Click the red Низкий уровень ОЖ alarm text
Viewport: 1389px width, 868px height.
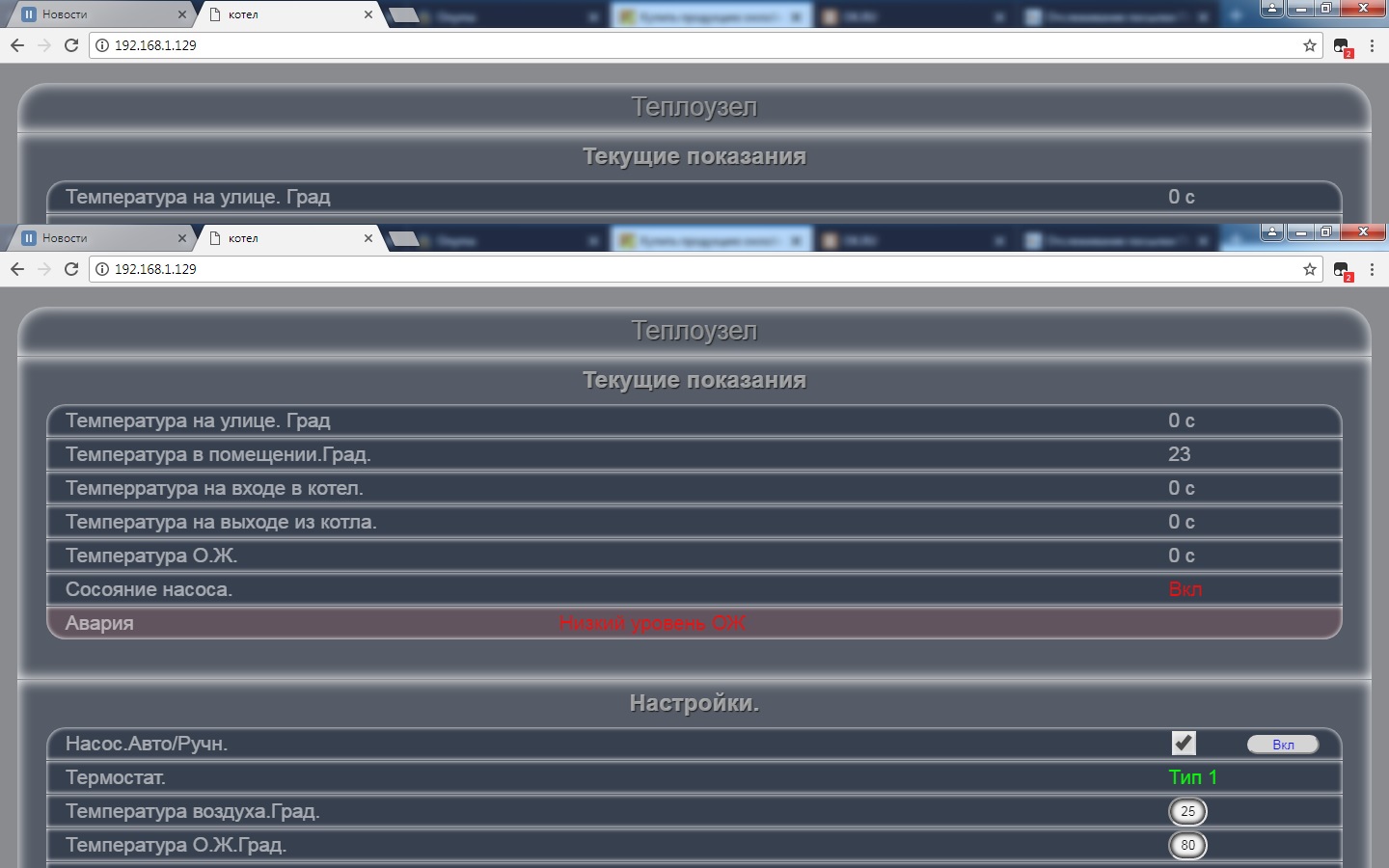point(652,623)
